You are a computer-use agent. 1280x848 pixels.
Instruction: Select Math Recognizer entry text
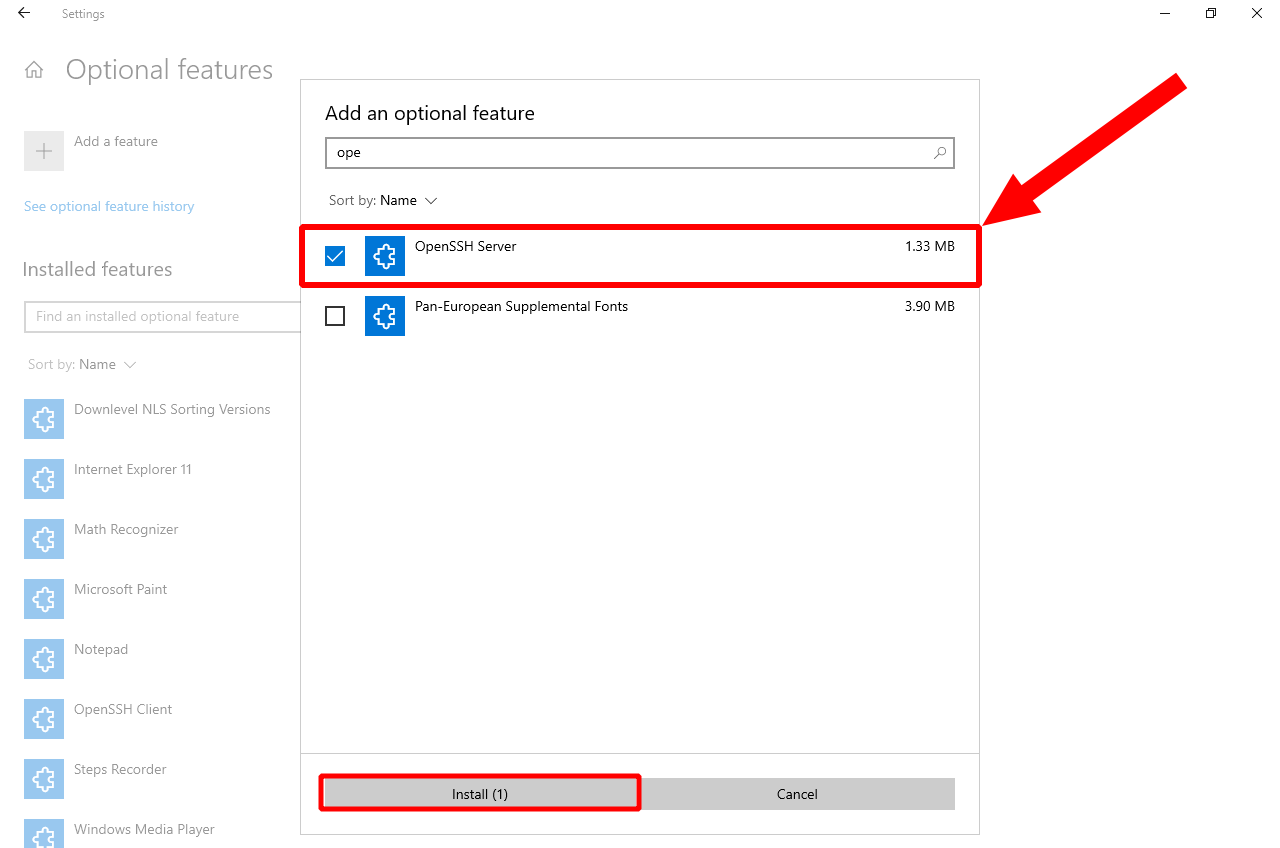tap(126, 529)
